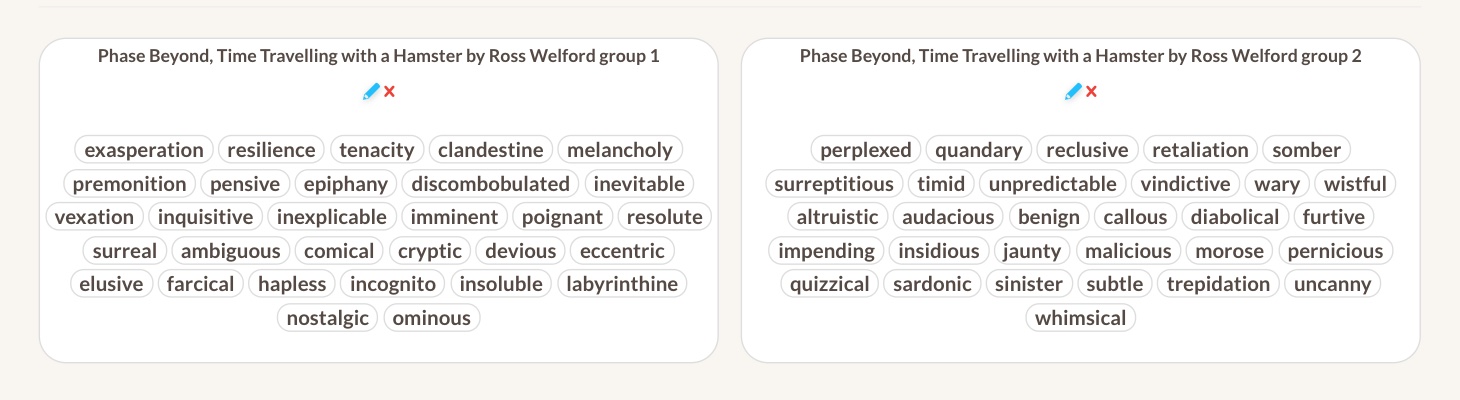1460x400 pixels.
Task: Click the pencil edit icon for group 2
Action: tap(1073, 91)
